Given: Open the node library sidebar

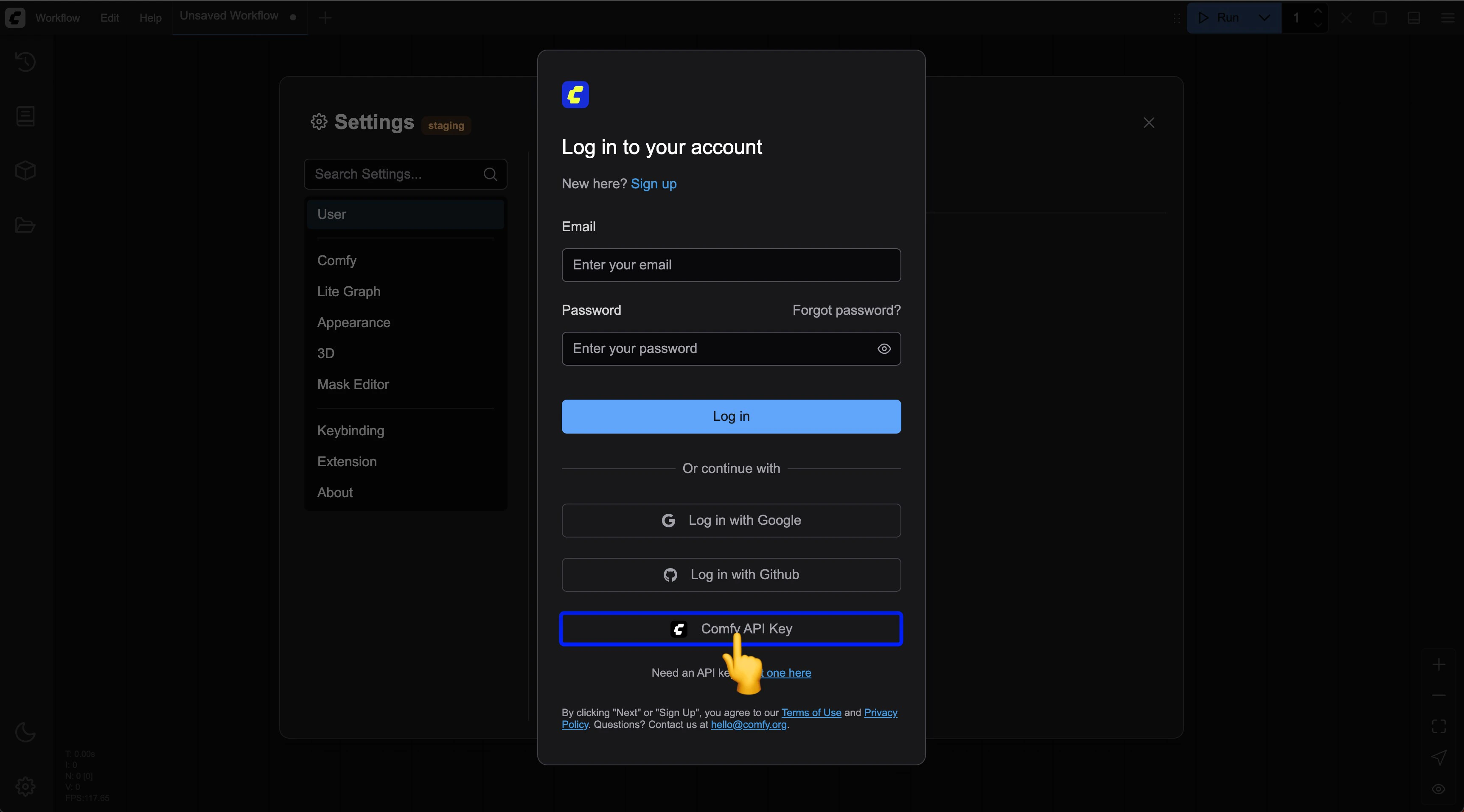Looking at the screenshot, I should point(25,116).
